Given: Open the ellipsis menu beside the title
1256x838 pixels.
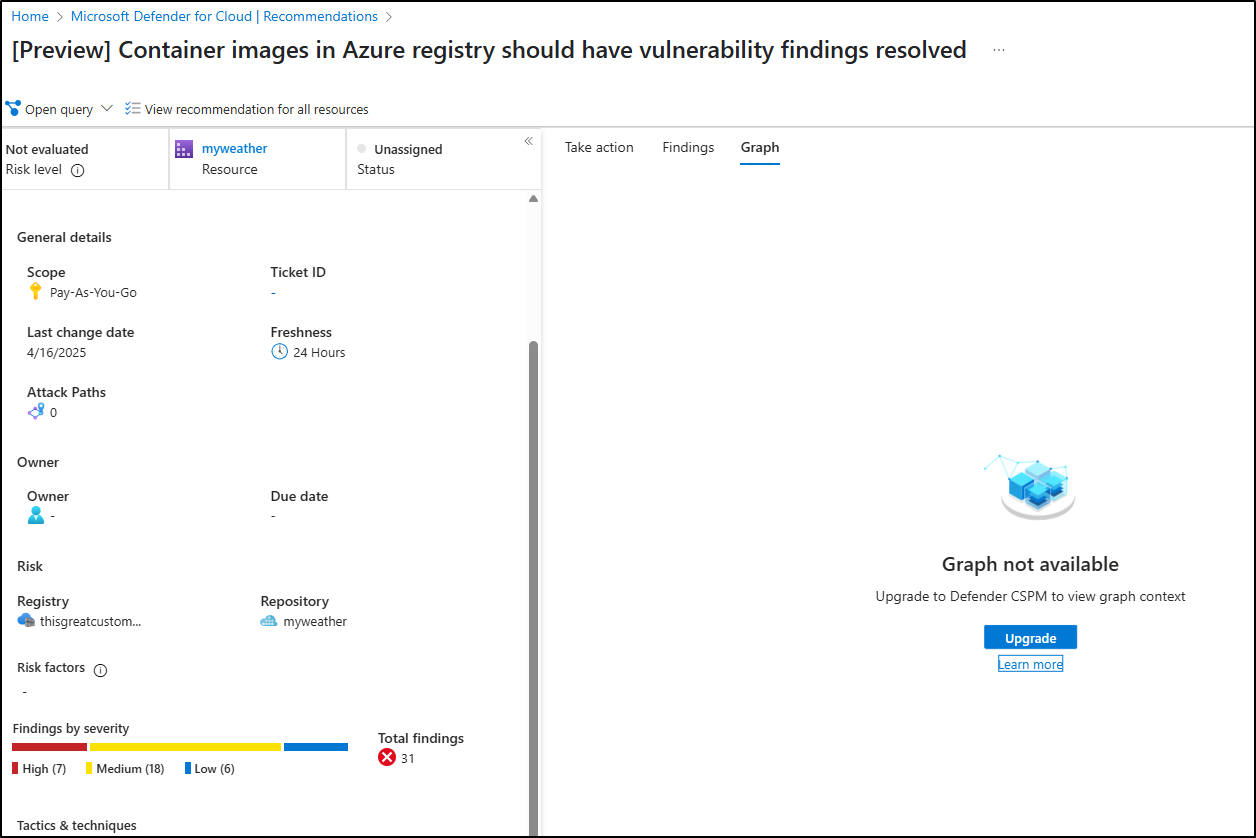Looking at the screenshot, I should tap(999, 50).
